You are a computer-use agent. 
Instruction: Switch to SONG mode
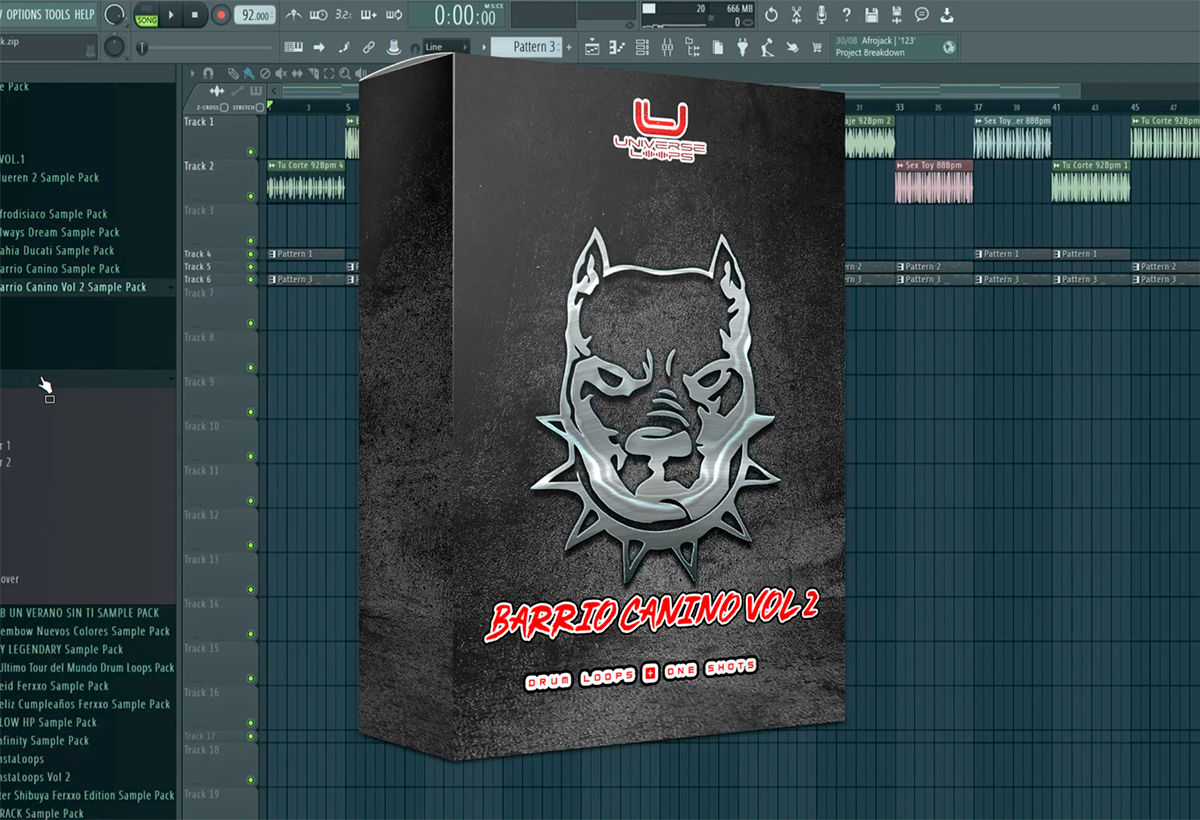[x=146, y=20]
